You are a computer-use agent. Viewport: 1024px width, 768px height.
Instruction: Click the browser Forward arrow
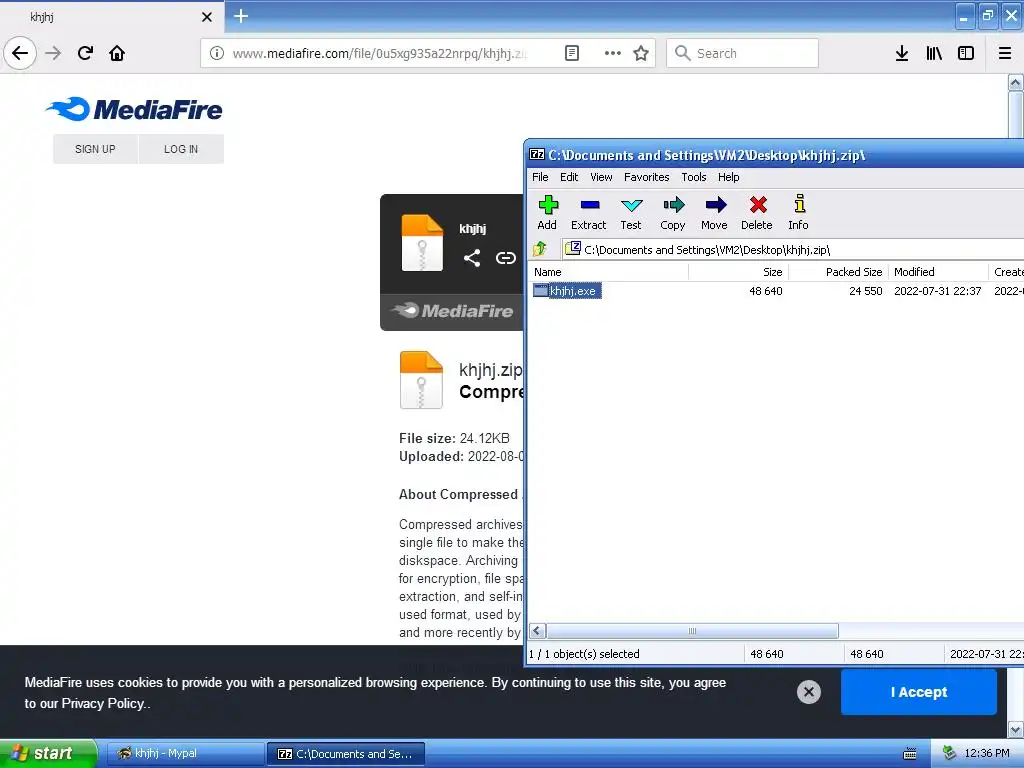click(53, 53)
